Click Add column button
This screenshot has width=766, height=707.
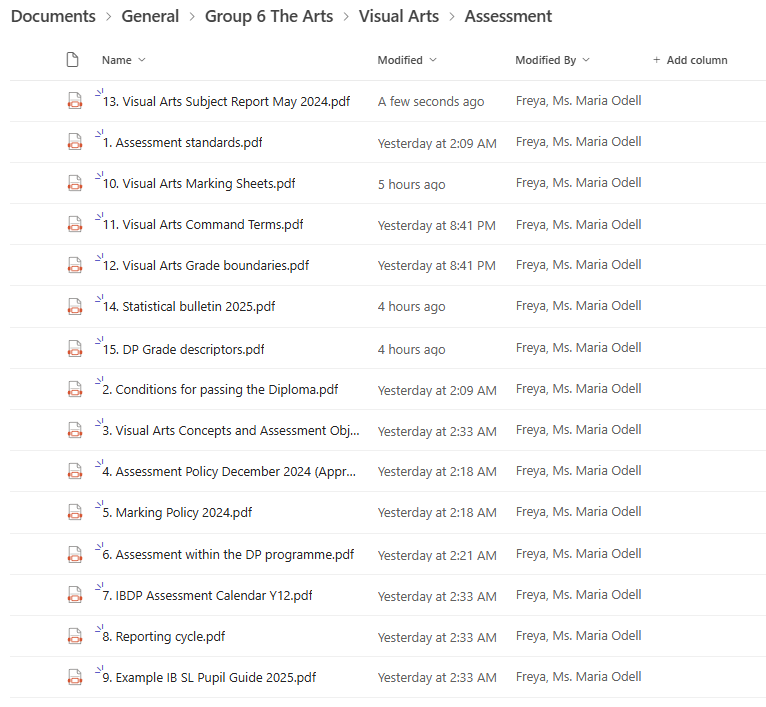click(x=690, y=60)
